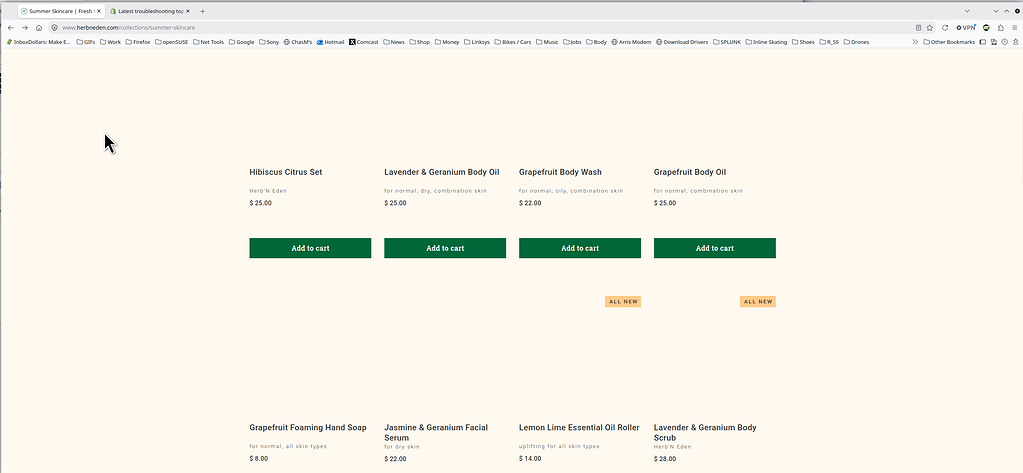The image size is (1023, 473).
Task: Click the $ 8.00 price text
Action: [x=258, y=459]
